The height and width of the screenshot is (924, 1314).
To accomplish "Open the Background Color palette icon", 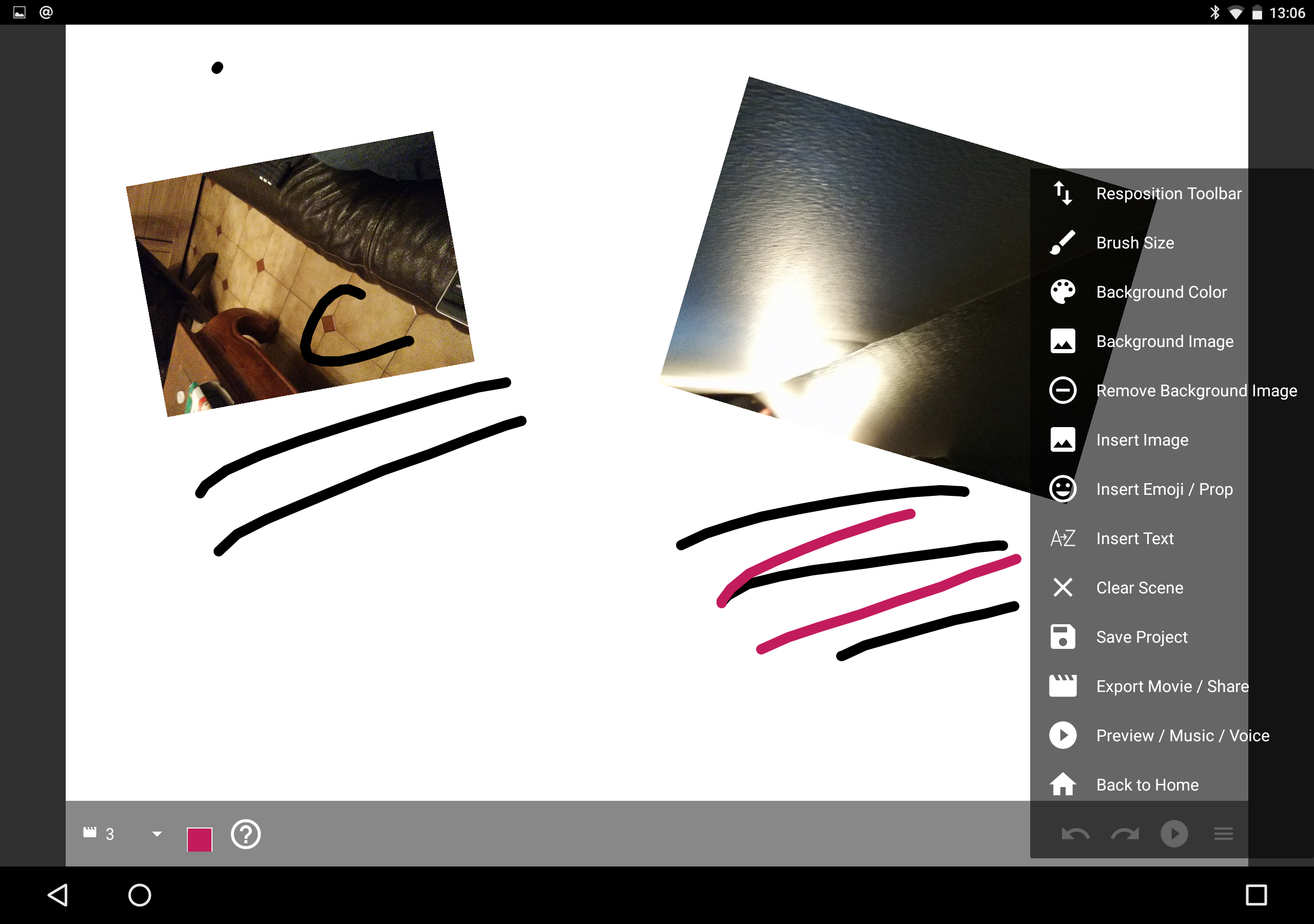I will (x=1063, y=292).
